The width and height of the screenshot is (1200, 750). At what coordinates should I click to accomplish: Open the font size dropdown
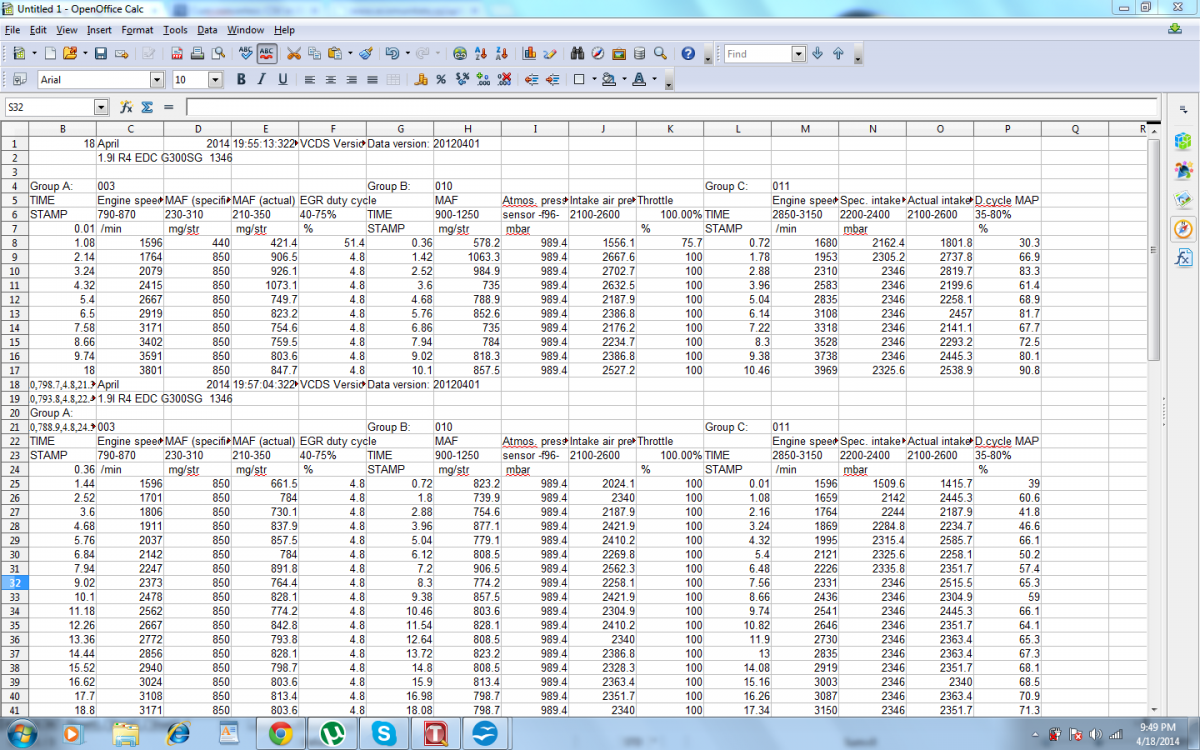(x=215, y=79)
